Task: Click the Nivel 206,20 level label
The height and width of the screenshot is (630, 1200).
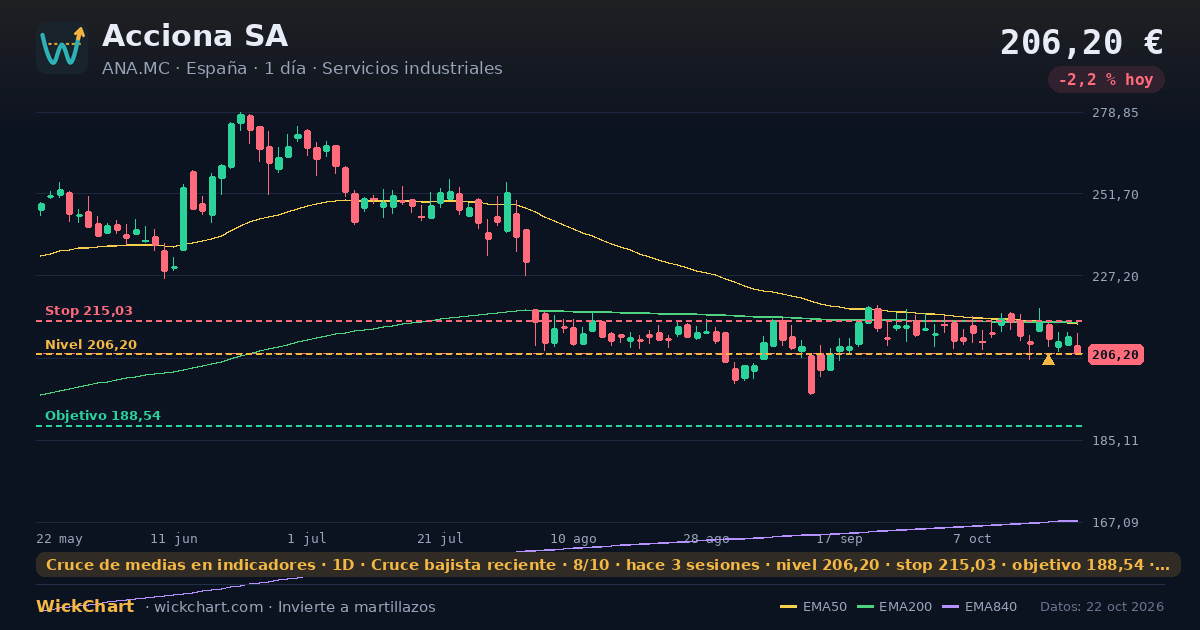Action: pyautogui.click(x=91, y=345)
